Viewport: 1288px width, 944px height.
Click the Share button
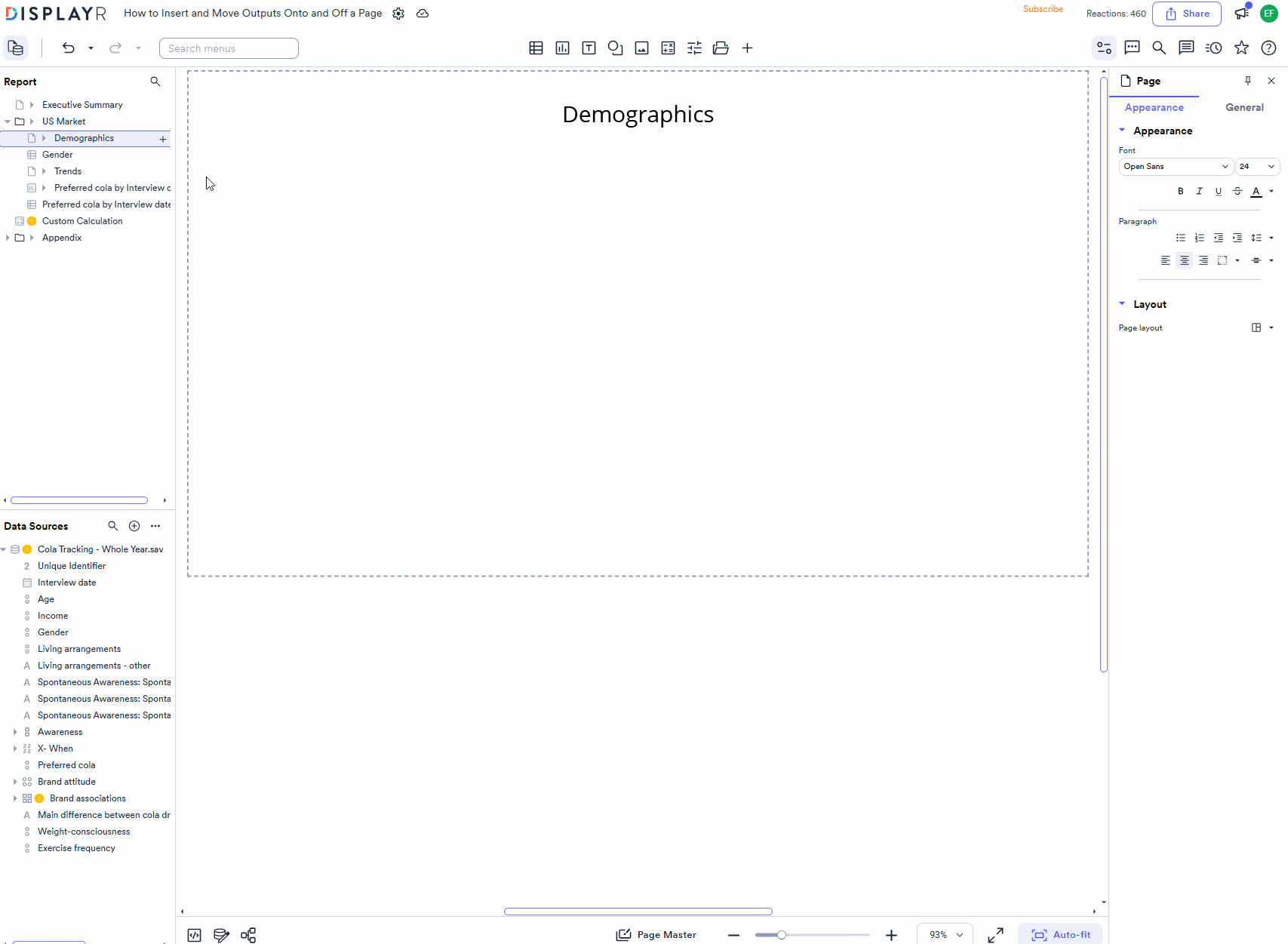[x=1187, y=14]
